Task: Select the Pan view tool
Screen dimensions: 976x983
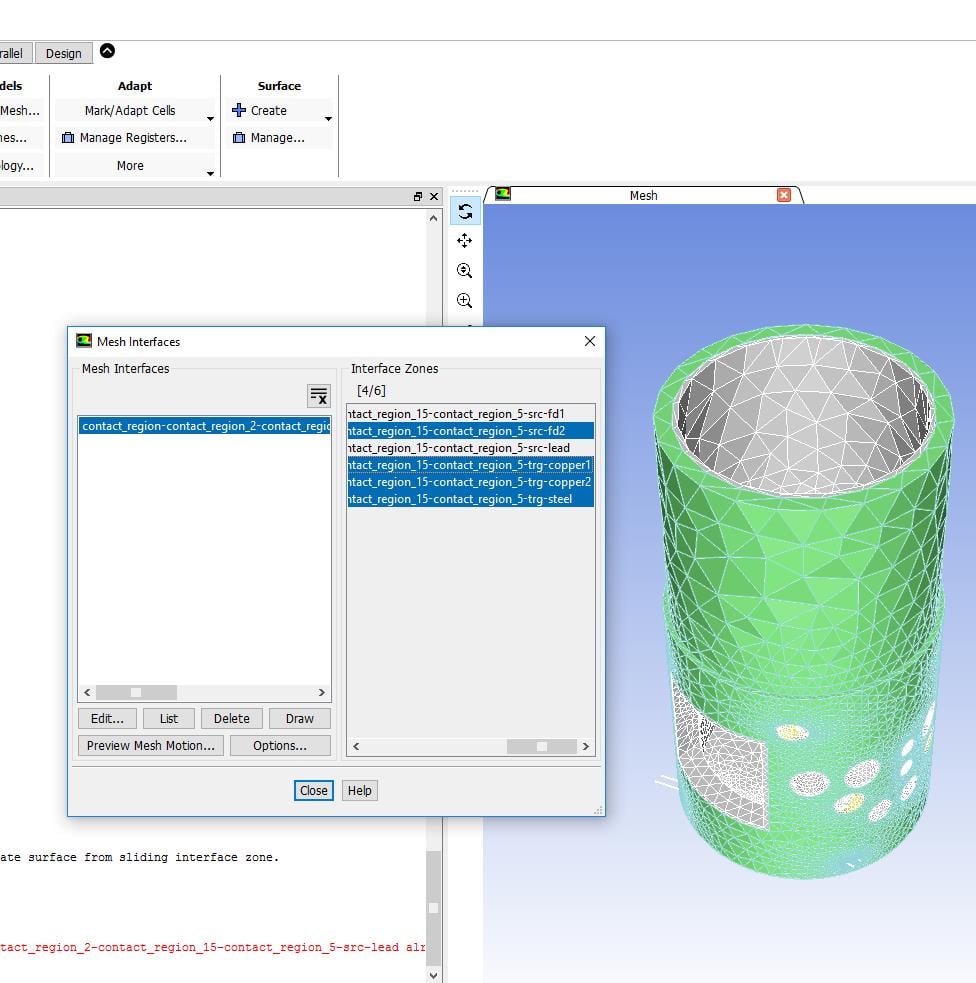Action: point(465,241)
